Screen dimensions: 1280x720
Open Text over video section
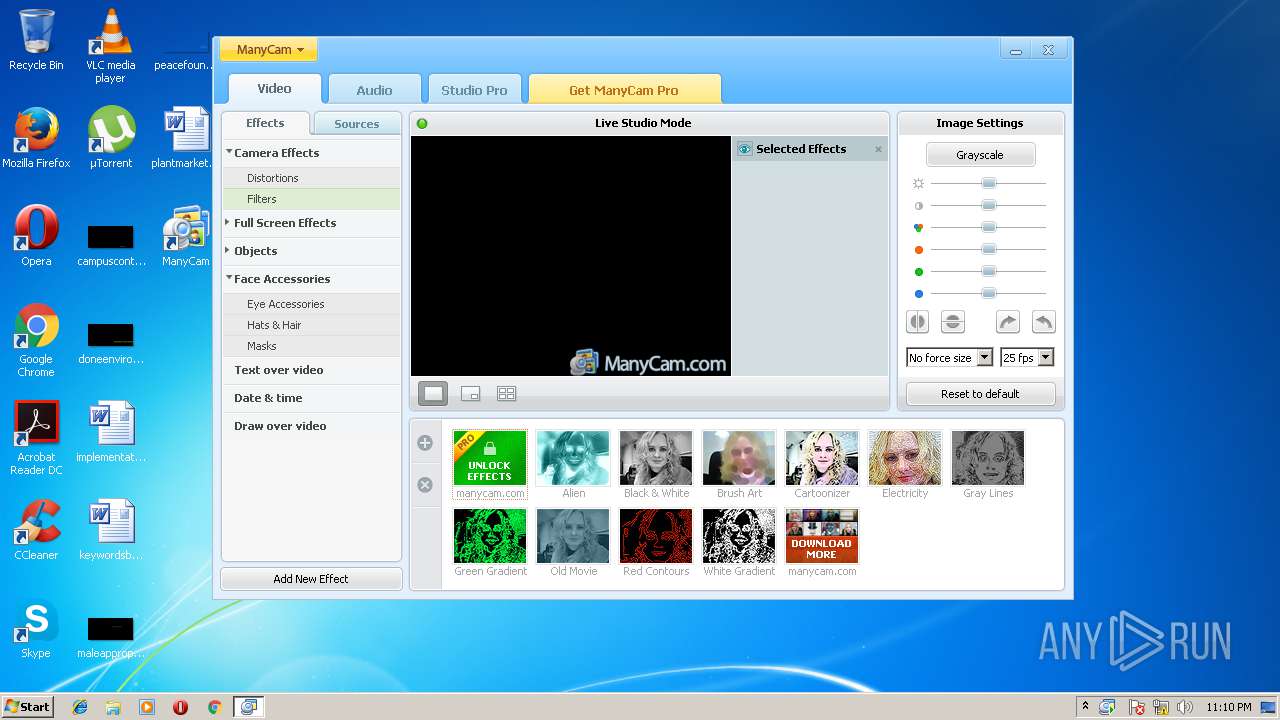(311, 370)
